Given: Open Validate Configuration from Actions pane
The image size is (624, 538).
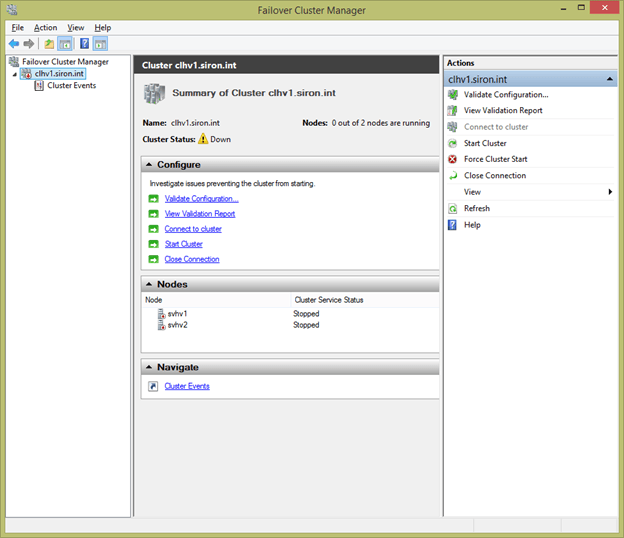Looking at the screenshot, I should (x=505, y=95).
